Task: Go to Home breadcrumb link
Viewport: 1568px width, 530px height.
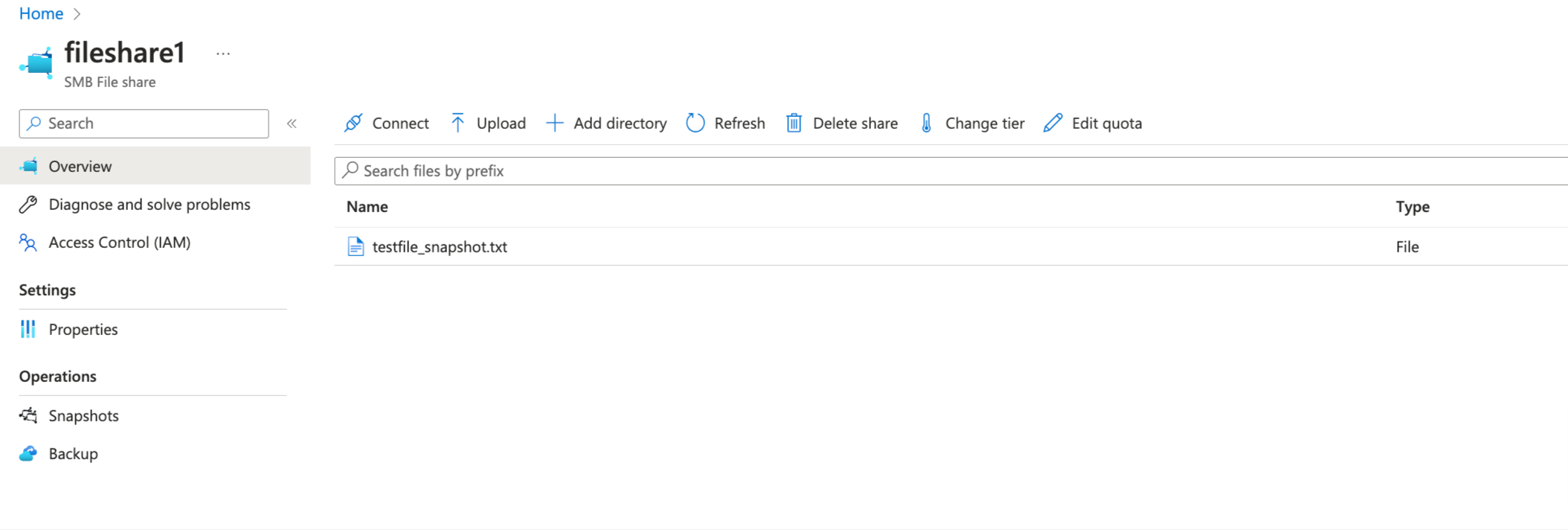Action: pyautogui.click(x=41, y=13)
